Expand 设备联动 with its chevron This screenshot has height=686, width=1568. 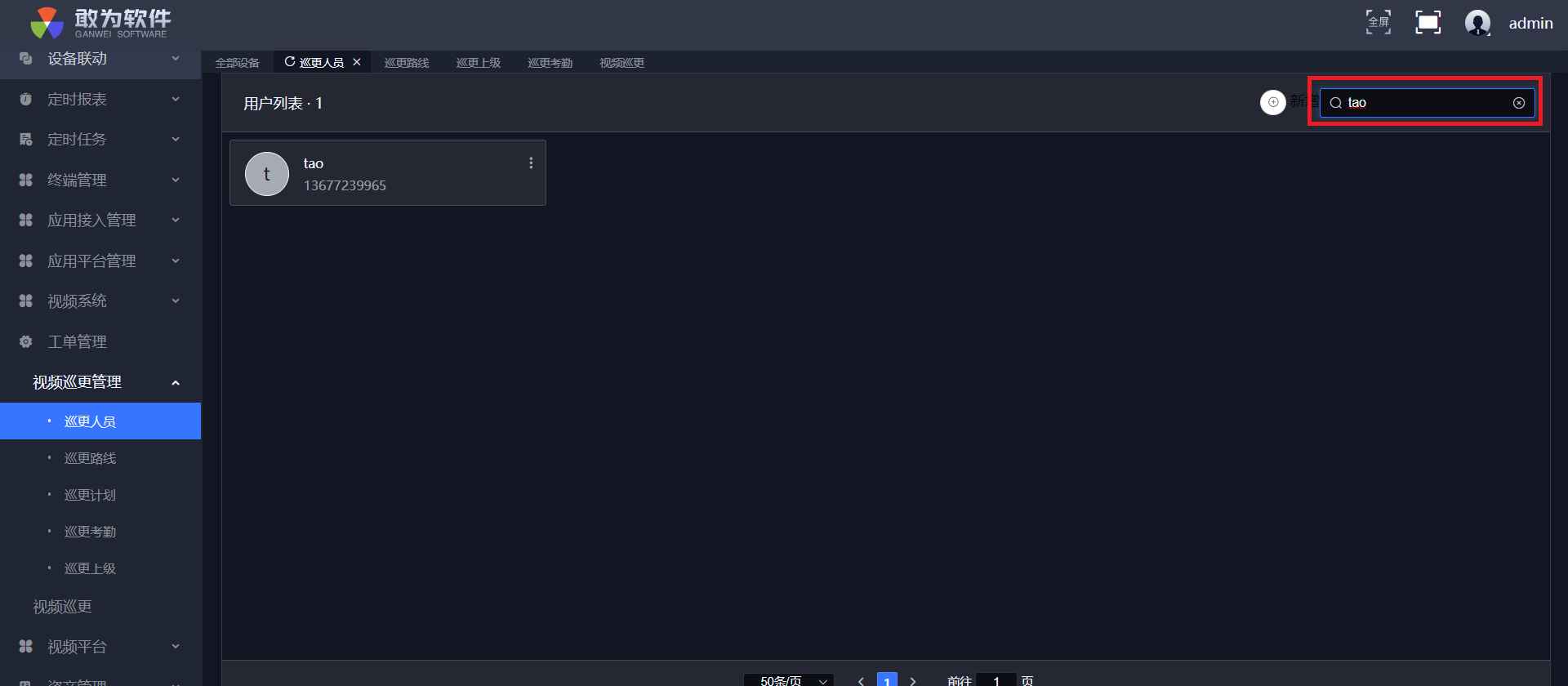176,59
